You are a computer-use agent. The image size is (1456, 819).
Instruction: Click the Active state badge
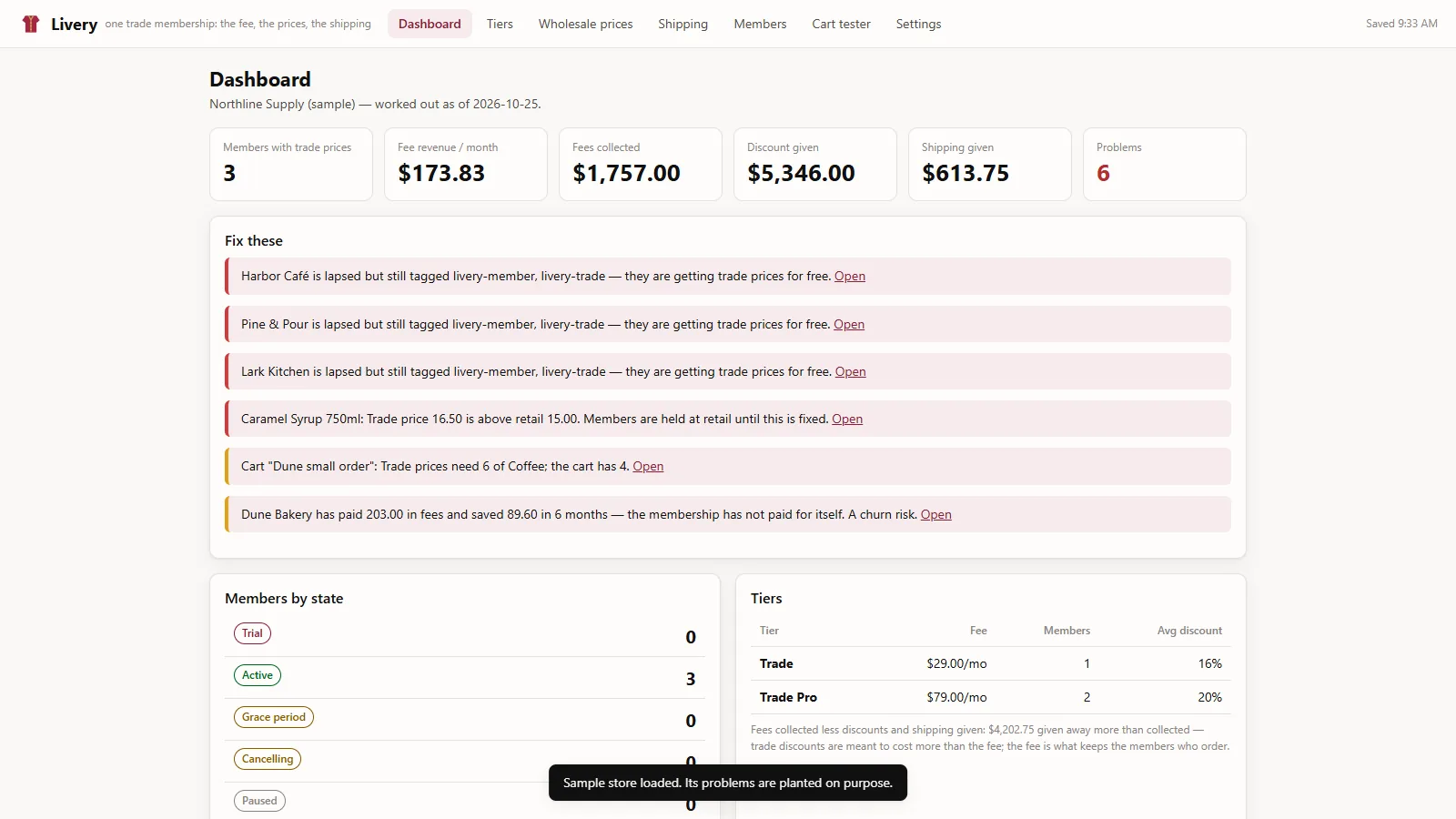(258, 675)
